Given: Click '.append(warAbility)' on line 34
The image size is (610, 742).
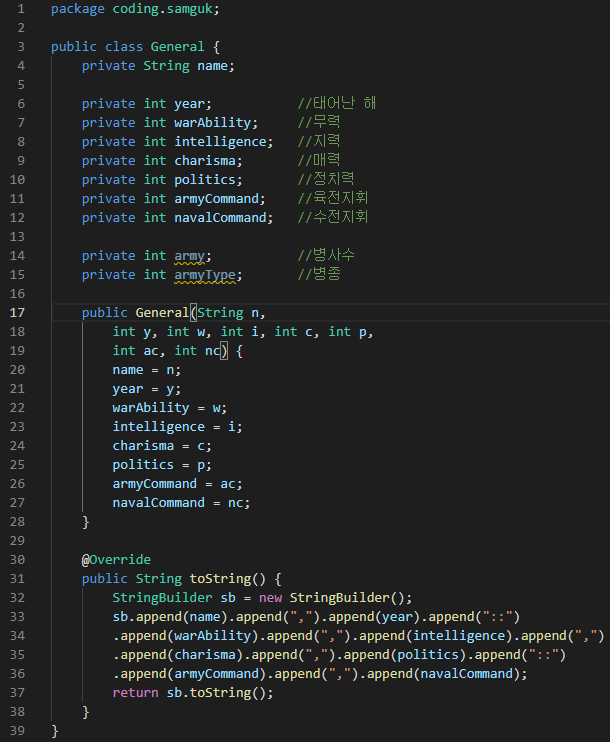Looking at the screenshot, I should (186, 636).
